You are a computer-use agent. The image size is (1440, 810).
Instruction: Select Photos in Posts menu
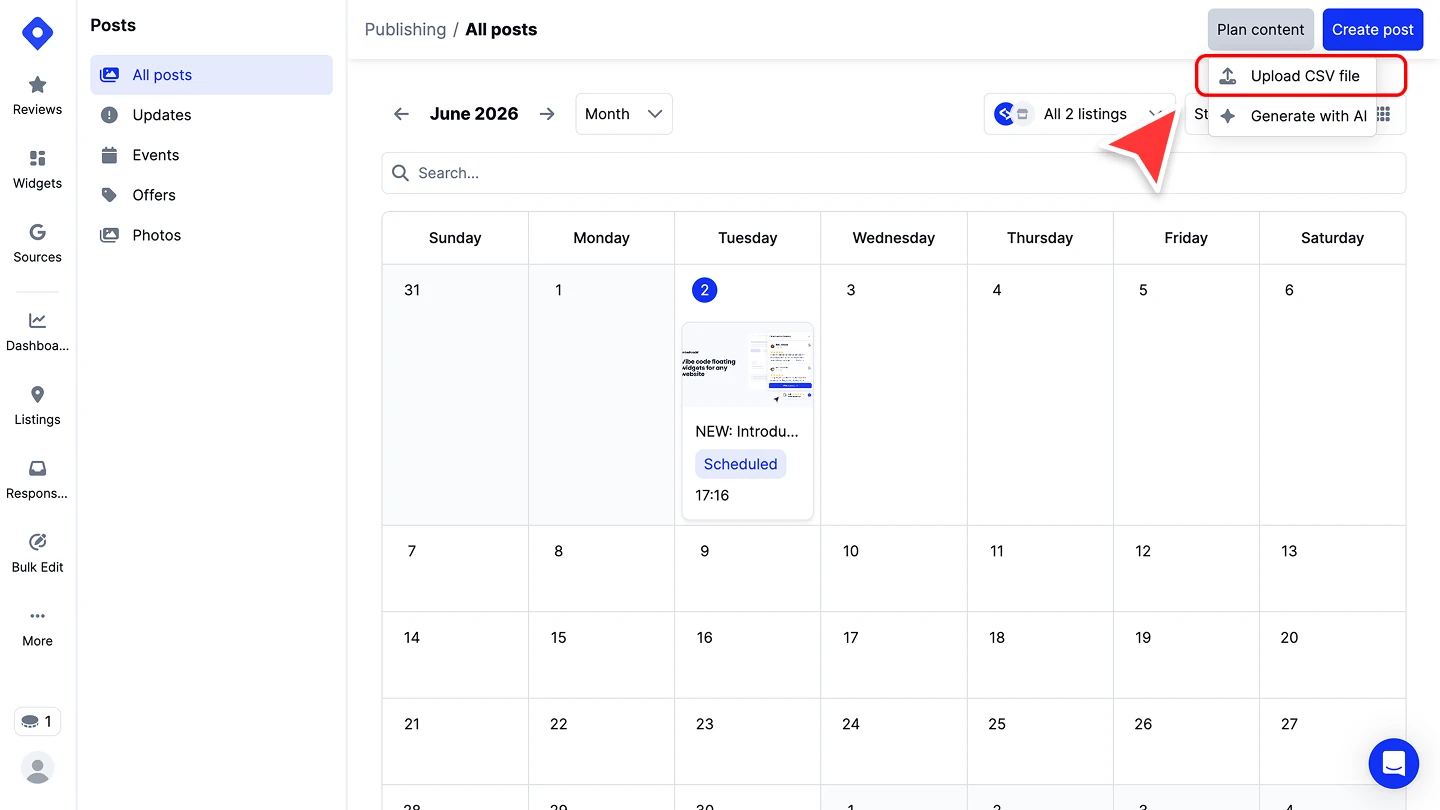pyautogui.click(x=211, y=235)
